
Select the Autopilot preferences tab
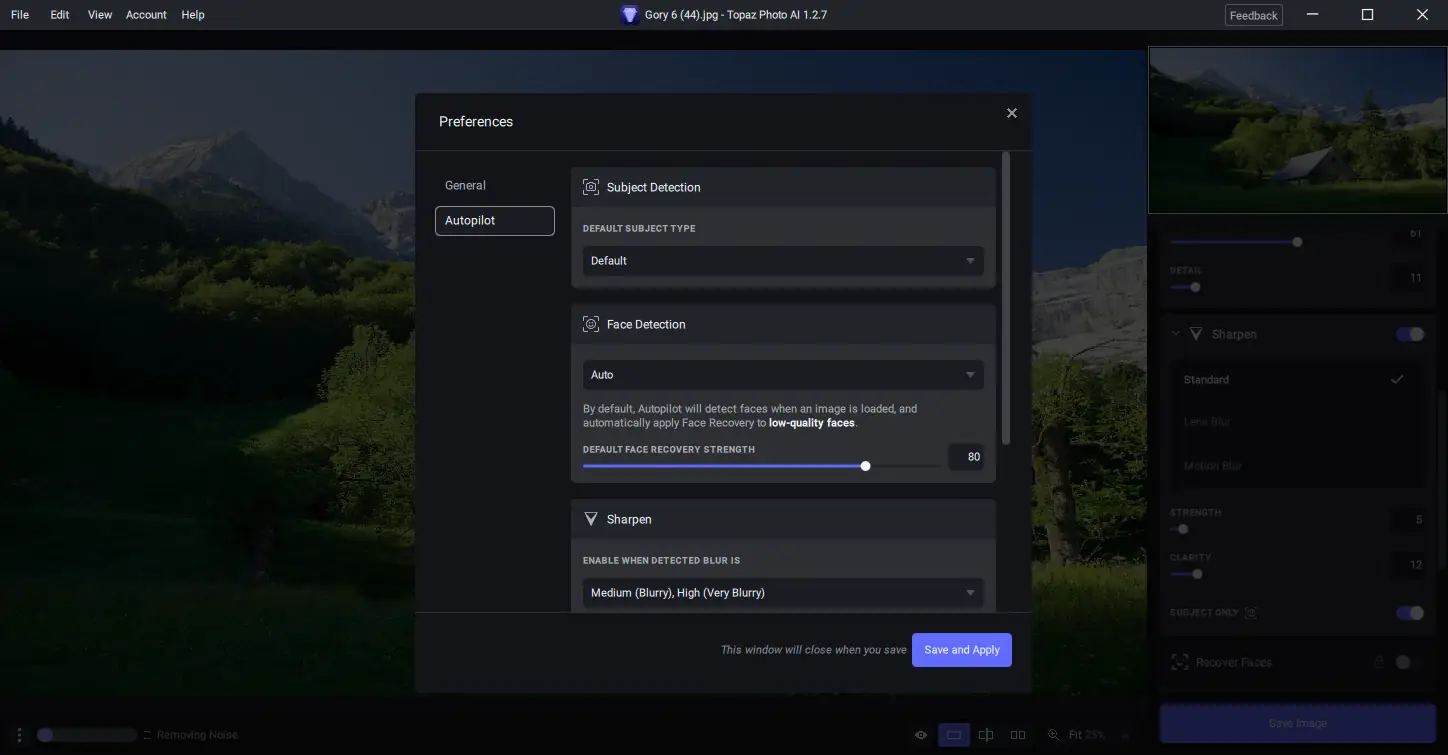click(495, 221)
